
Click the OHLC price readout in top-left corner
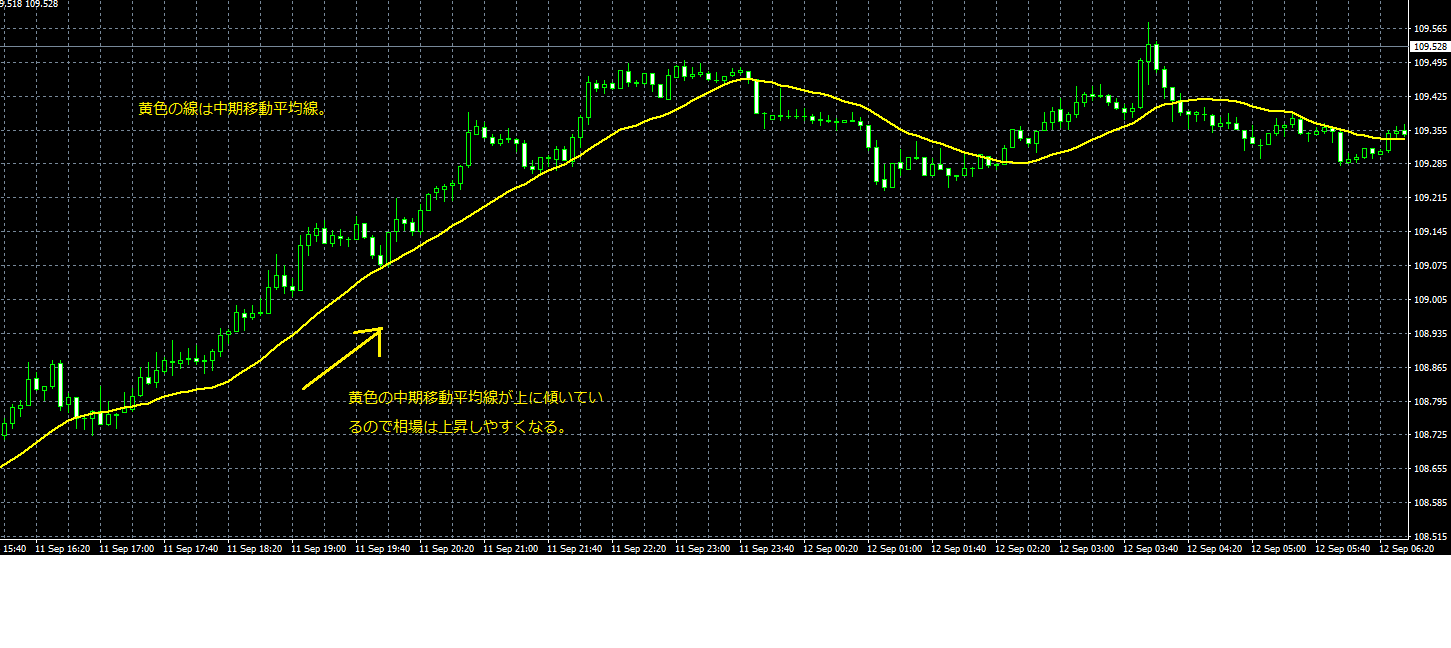click(29, 4)
